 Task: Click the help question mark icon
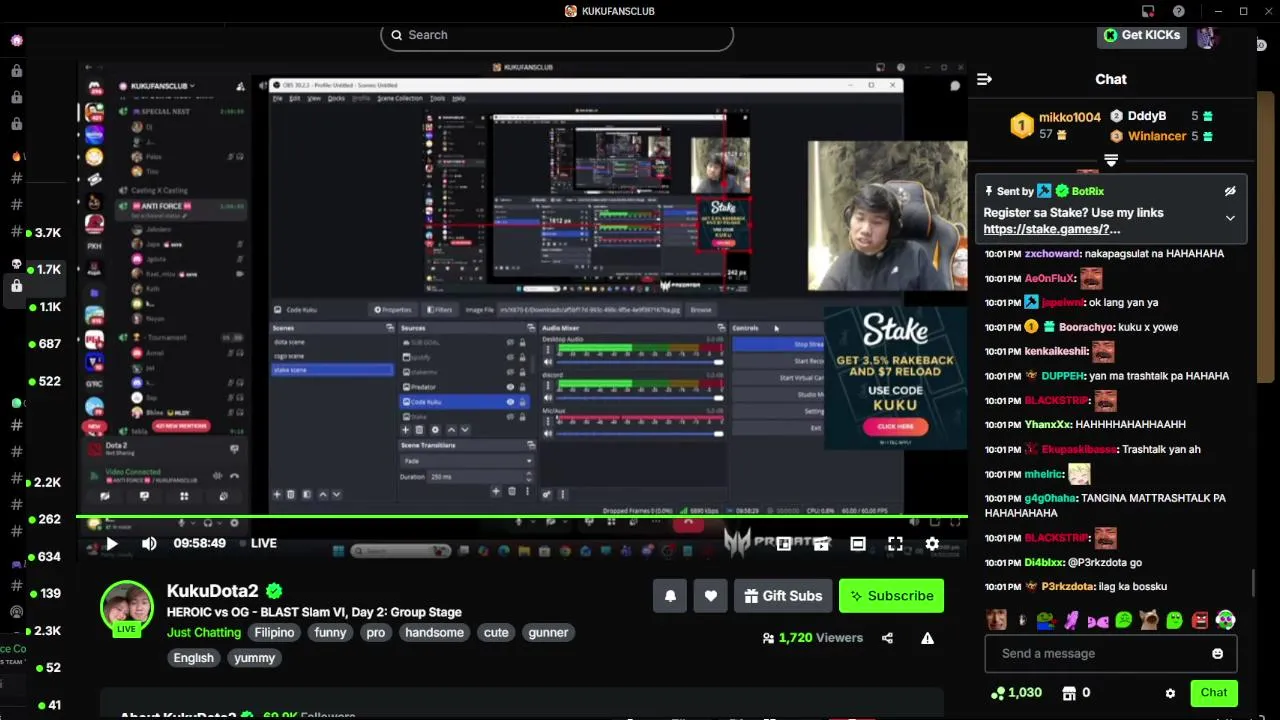point(1179,11)
